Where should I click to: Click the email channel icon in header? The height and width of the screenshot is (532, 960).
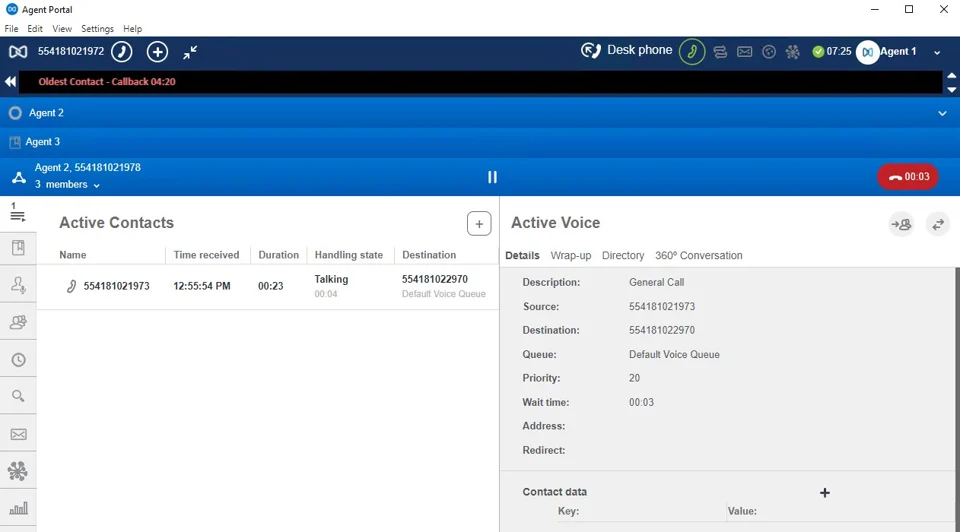click(744, 52)
